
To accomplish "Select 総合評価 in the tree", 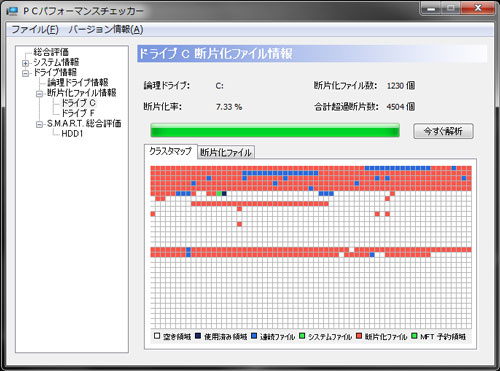I will pyautogui.click(x=51, y=52).
